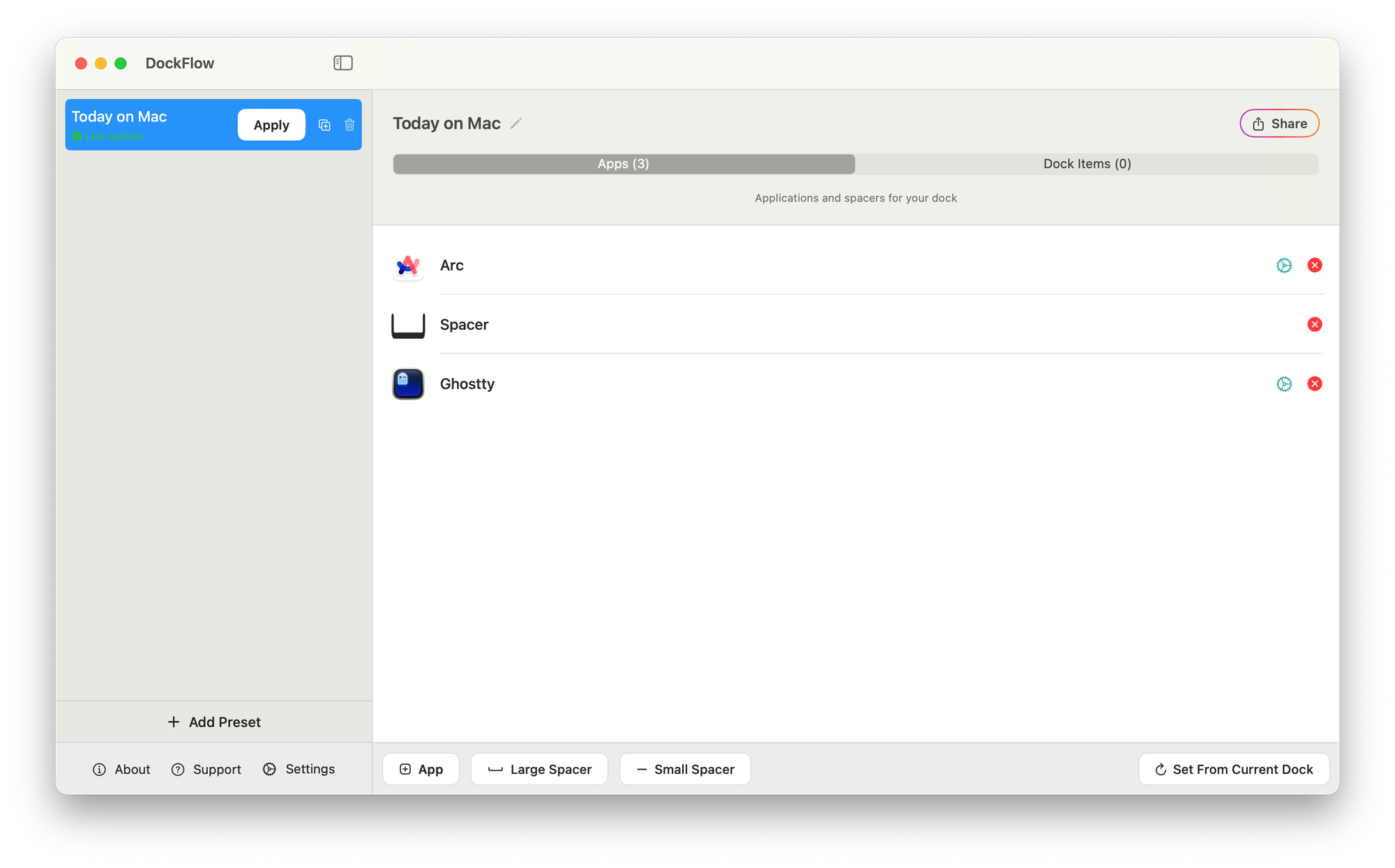Delete the Today on Mac preset
This screenshot has width=1395, height=868.
click(x=349, y=125)
